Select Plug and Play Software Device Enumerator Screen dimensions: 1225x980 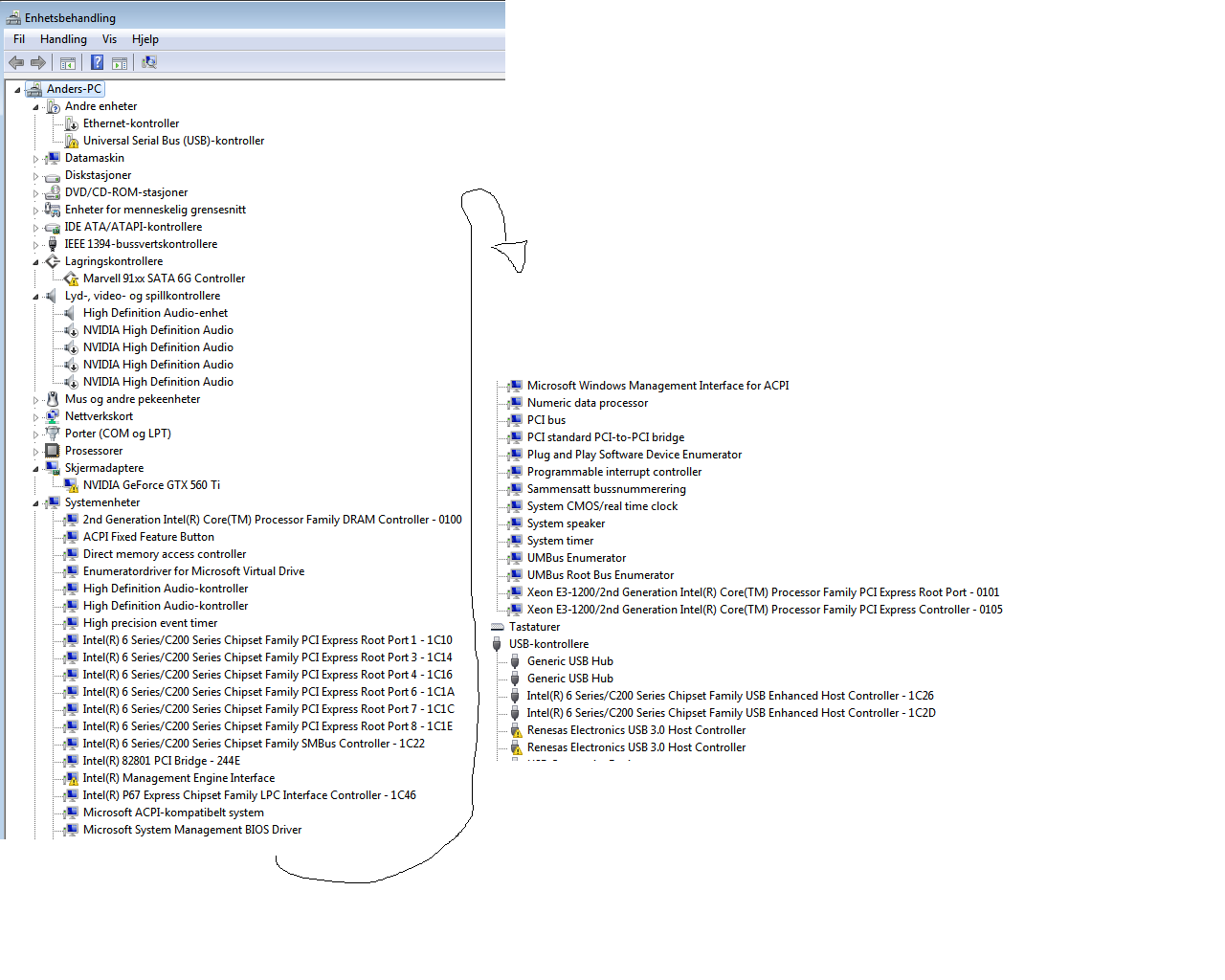635,455
